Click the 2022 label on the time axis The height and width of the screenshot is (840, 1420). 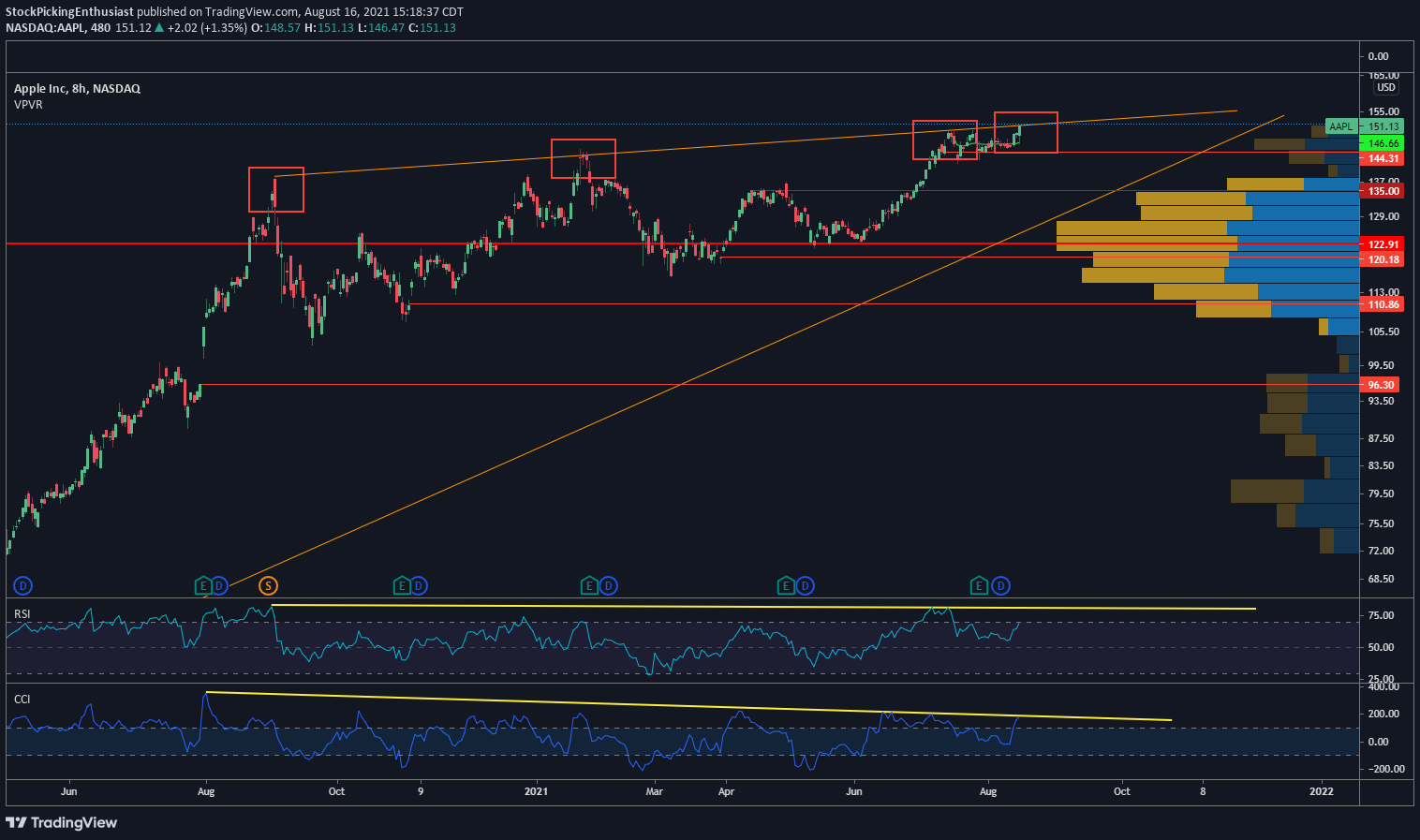[x=1322, y=791]
